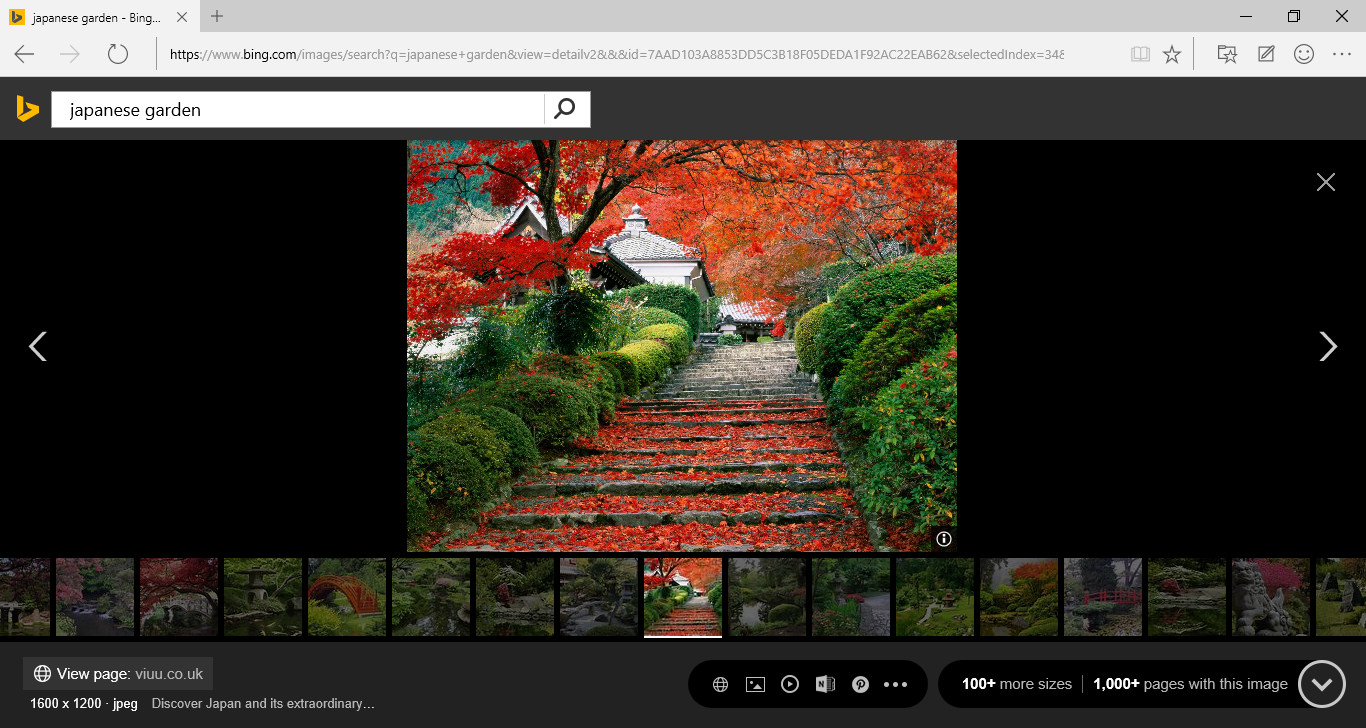Click the japanese garden search field
The height and width of the screenshot is (728, 1366).
pyautogui.click(x=300, y=110)
